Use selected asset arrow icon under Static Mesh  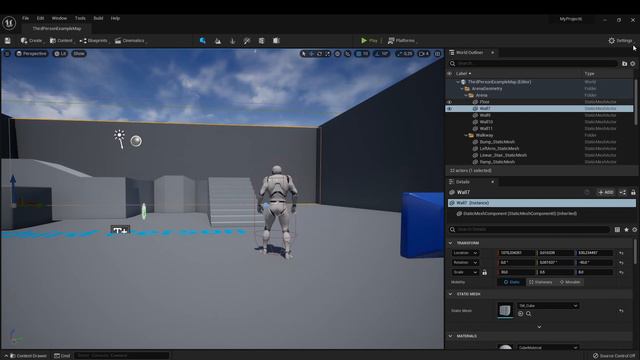[x=520, y=313]
